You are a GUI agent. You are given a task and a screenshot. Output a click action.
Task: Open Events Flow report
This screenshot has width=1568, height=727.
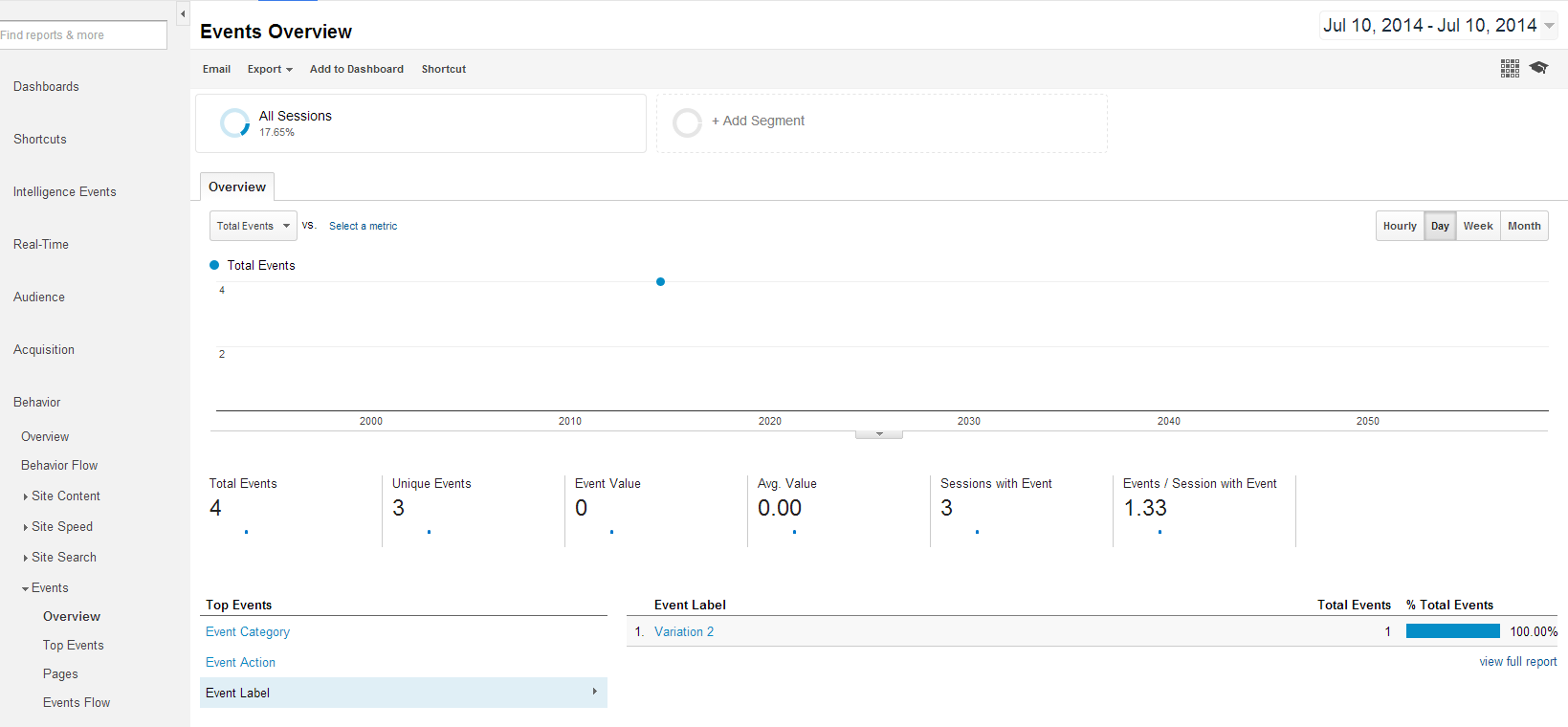pos(77,702)
